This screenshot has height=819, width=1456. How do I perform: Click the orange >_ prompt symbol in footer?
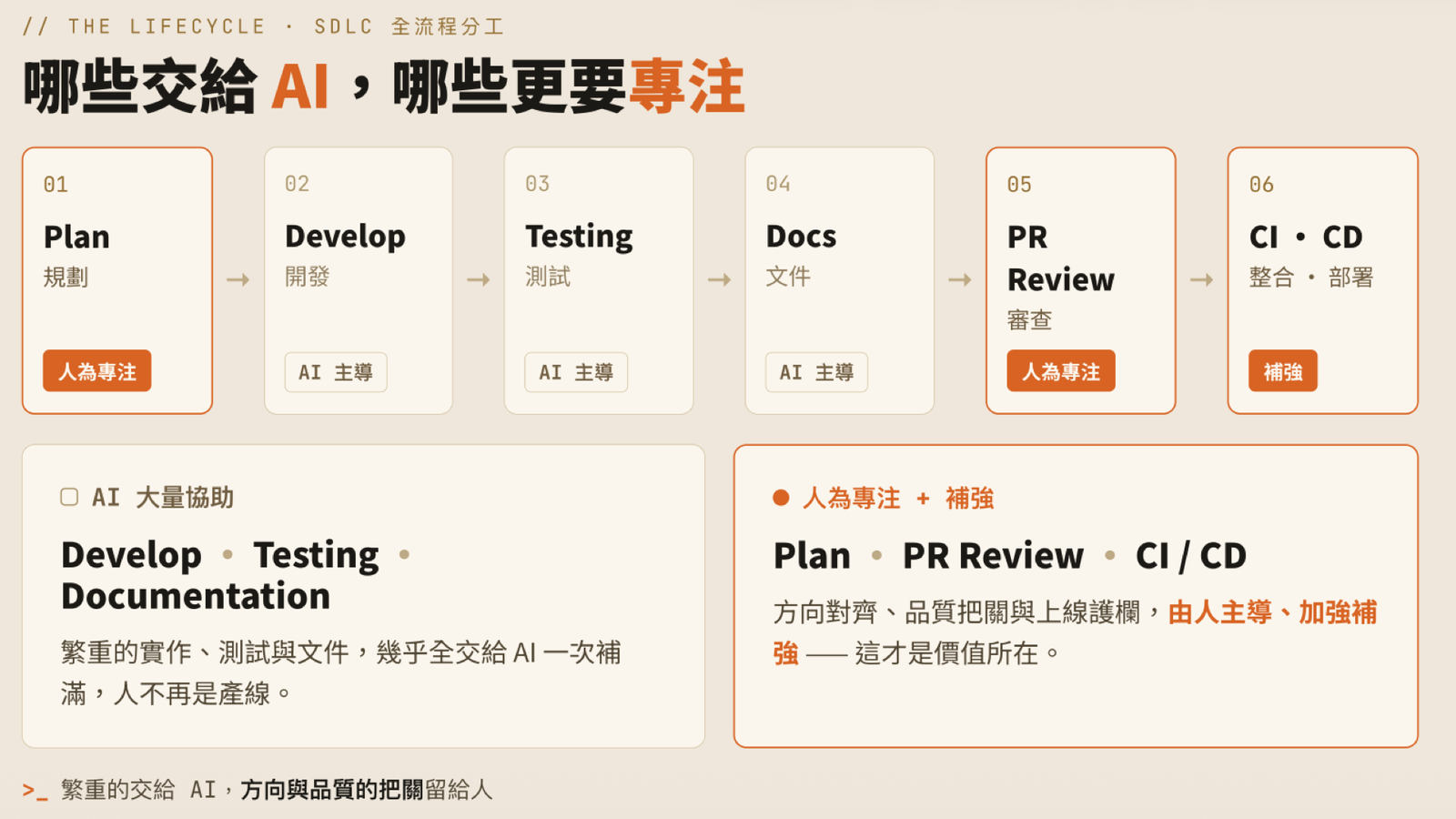[35, 790]
